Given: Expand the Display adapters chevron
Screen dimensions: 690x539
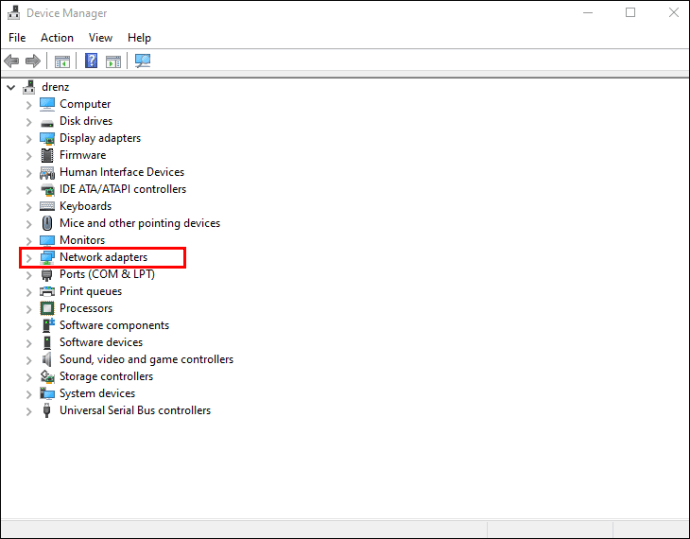Looking at the screenshot, I should (x=29, y=139).
